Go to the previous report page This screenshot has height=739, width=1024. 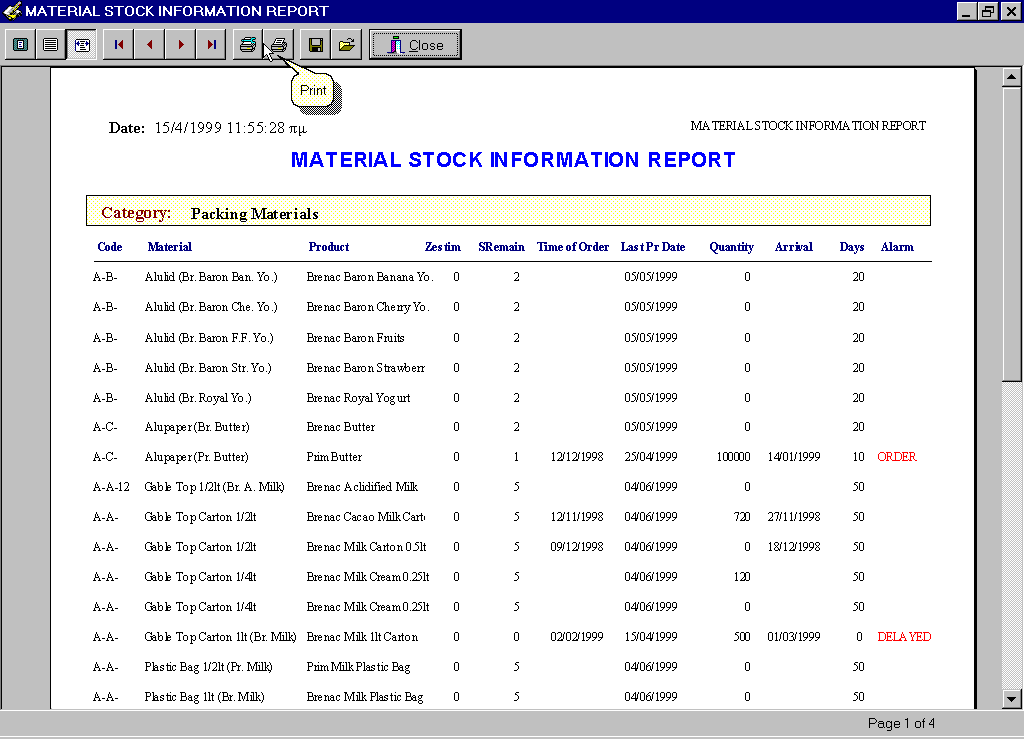[x=150, y=45]
